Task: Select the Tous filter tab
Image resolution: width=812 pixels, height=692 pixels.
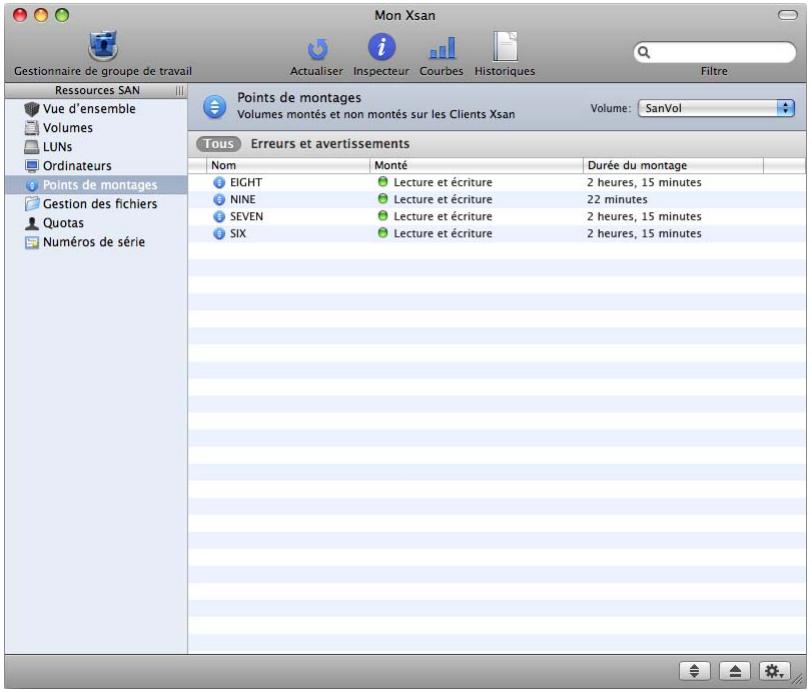Action: (x=219, y=144)
